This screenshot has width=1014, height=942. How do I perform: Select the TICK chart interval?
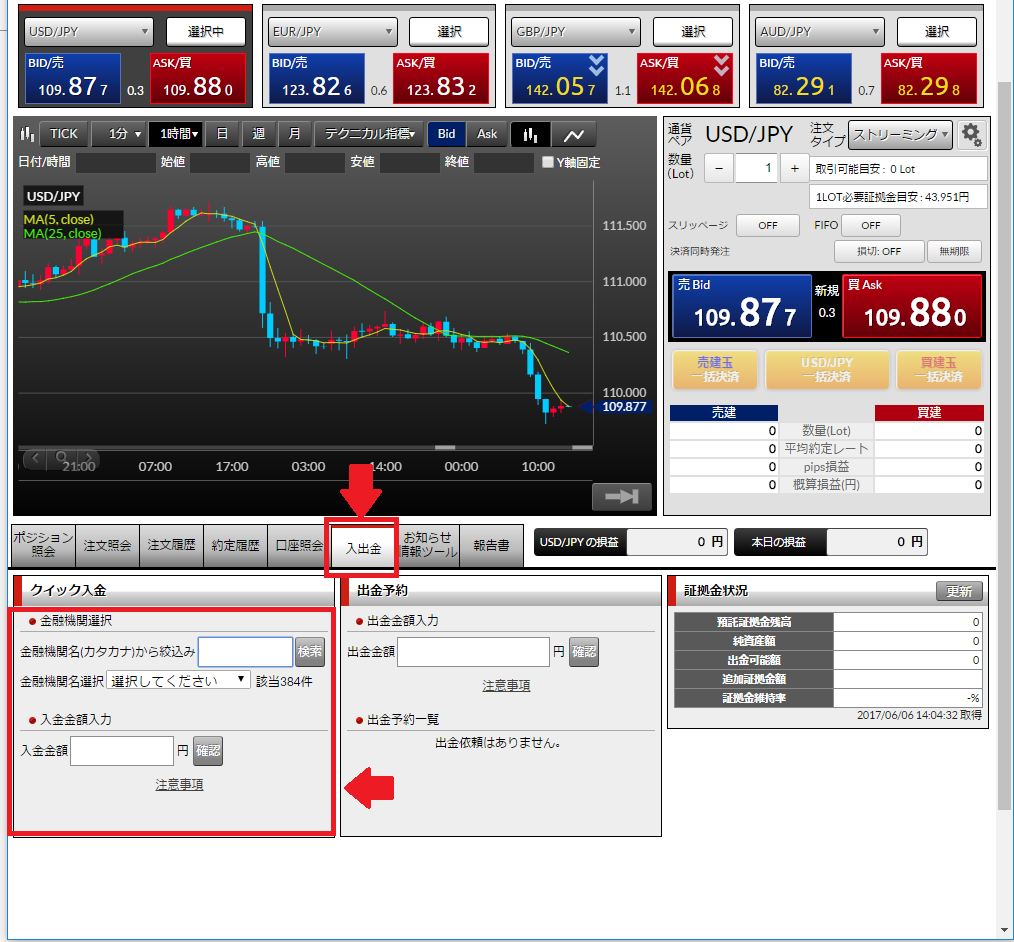click(x=63, y=134)
